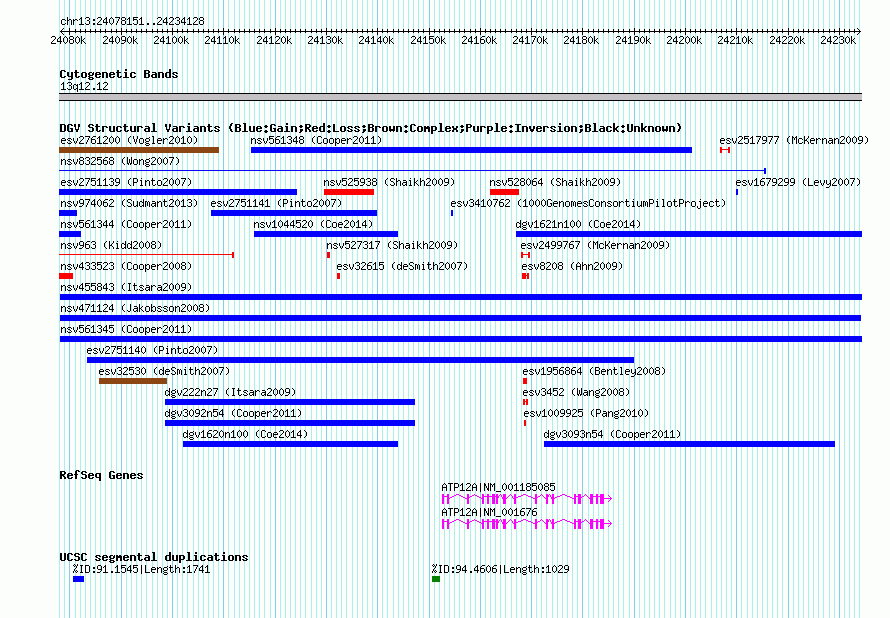Select nsv561345 (Cooper2011) label
The image size is (890, 618).
[126, 329]
